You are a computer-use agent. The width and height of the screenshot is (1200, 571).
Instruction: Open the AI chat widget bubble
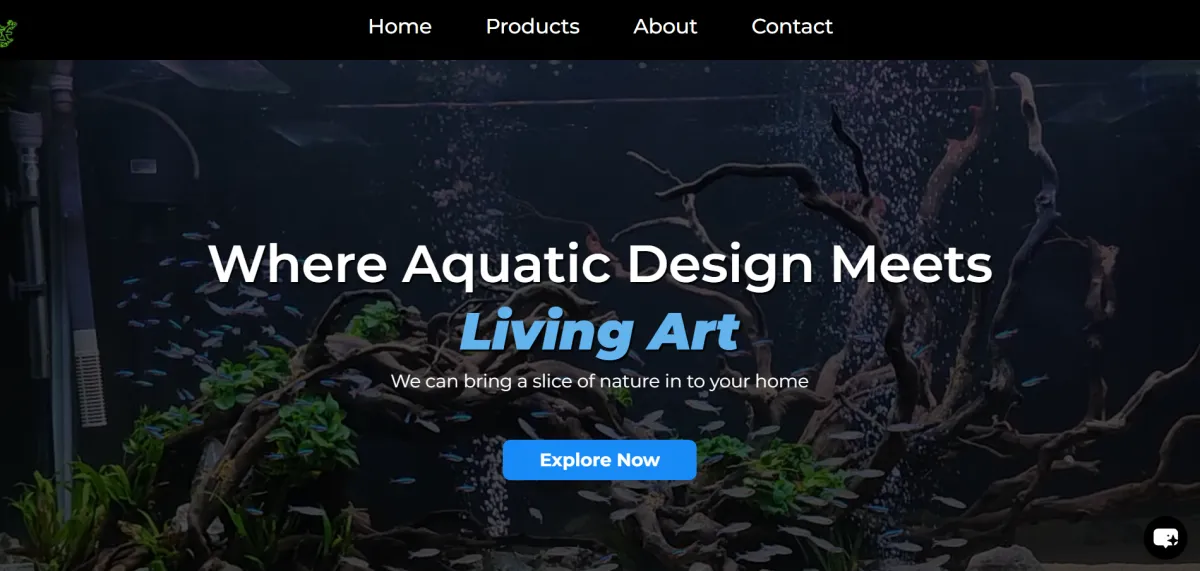click(x=1165, y=538)
